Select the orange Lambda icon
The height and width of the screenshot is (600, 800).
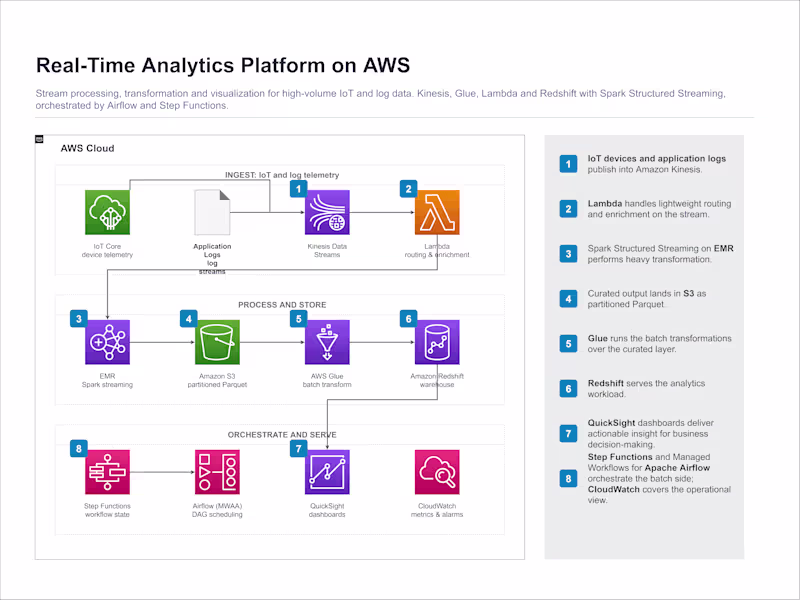437,212
